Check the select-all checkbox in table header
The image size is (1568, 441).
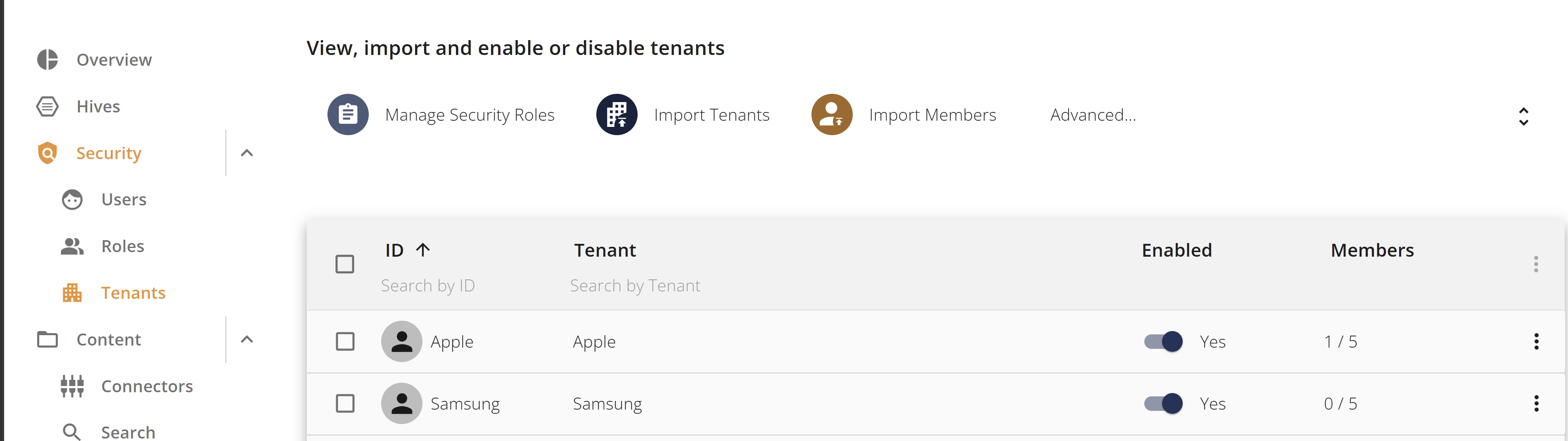(x=344, y=265)
